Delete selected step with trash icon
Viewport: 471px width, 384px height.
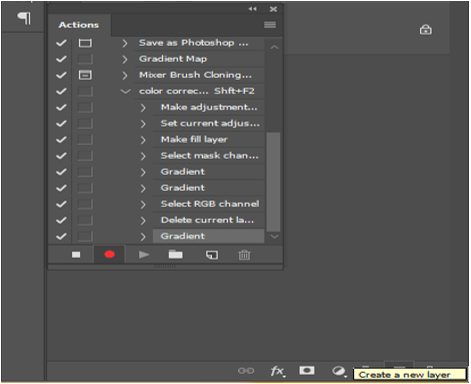[x=244, y=255]
